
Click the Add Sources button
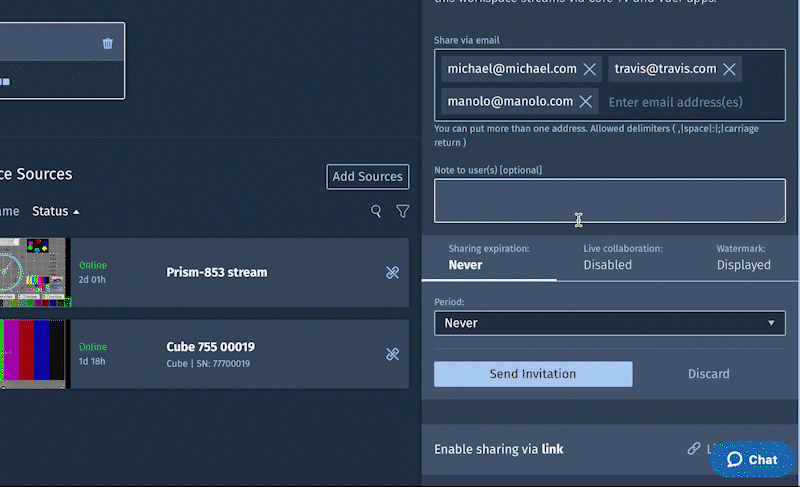[367, 177]
